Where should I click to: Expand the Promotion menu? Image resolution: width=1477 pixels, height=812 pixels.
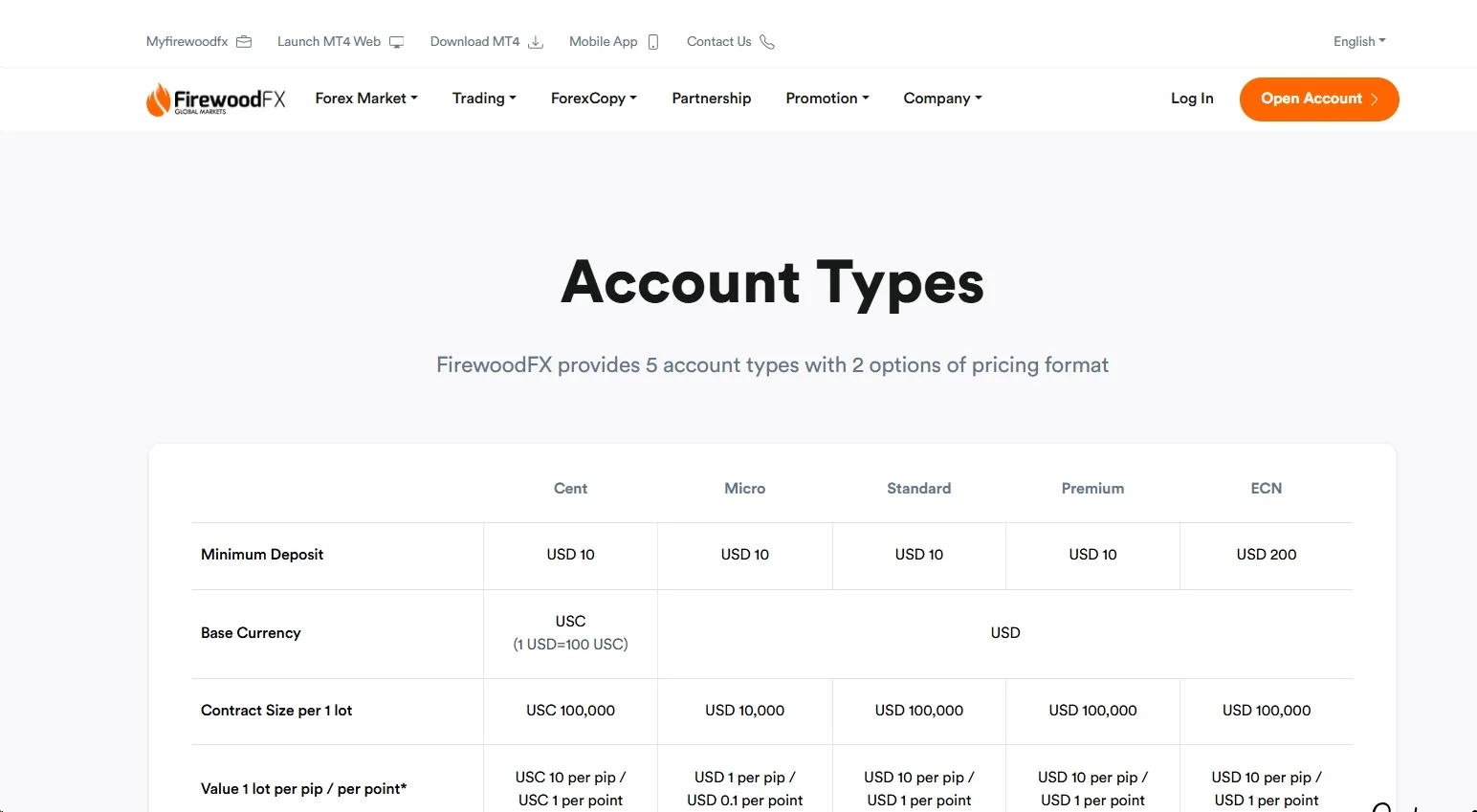coord(827,99)
